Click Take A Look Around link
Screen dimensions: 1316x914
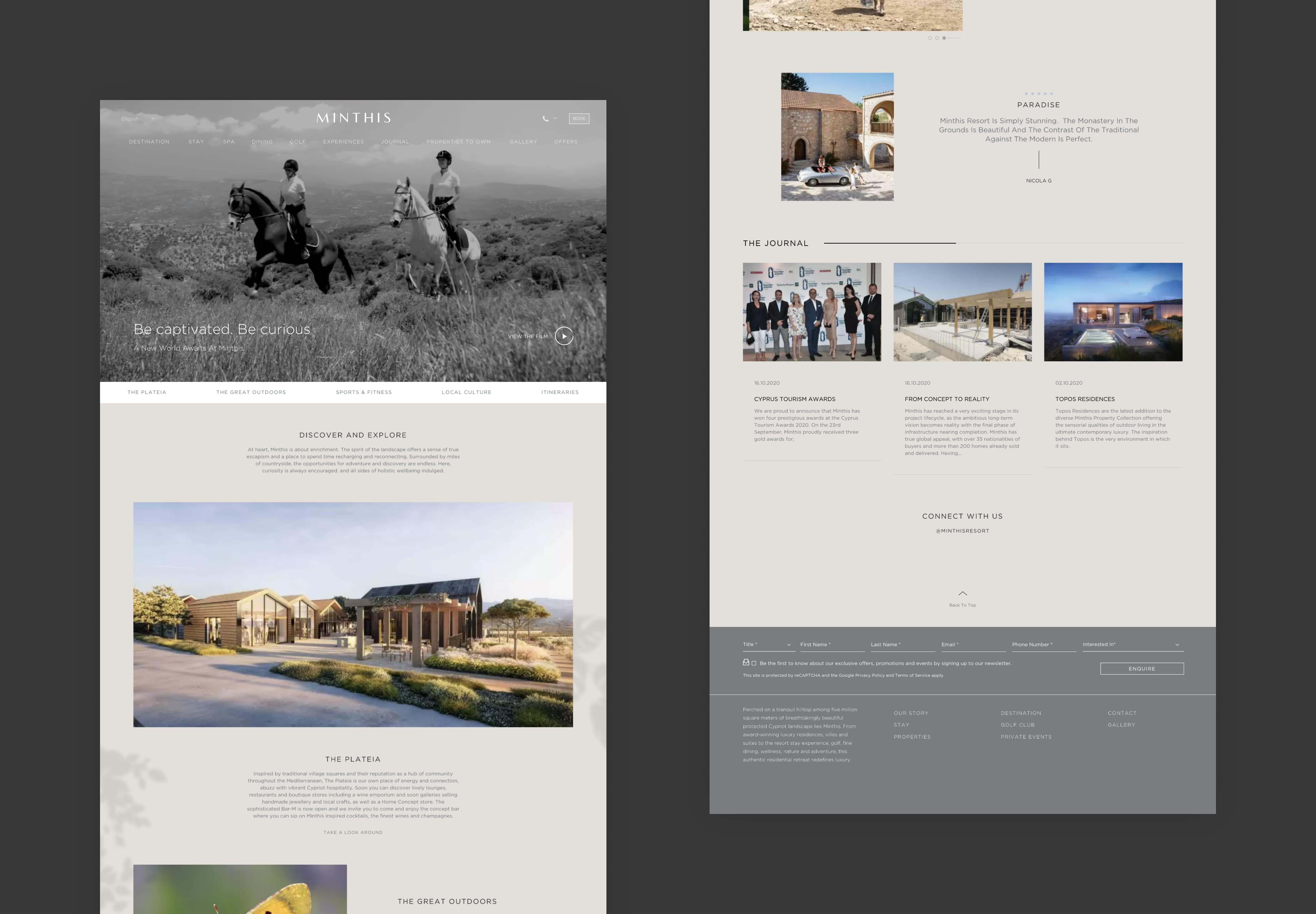[353, 832]
